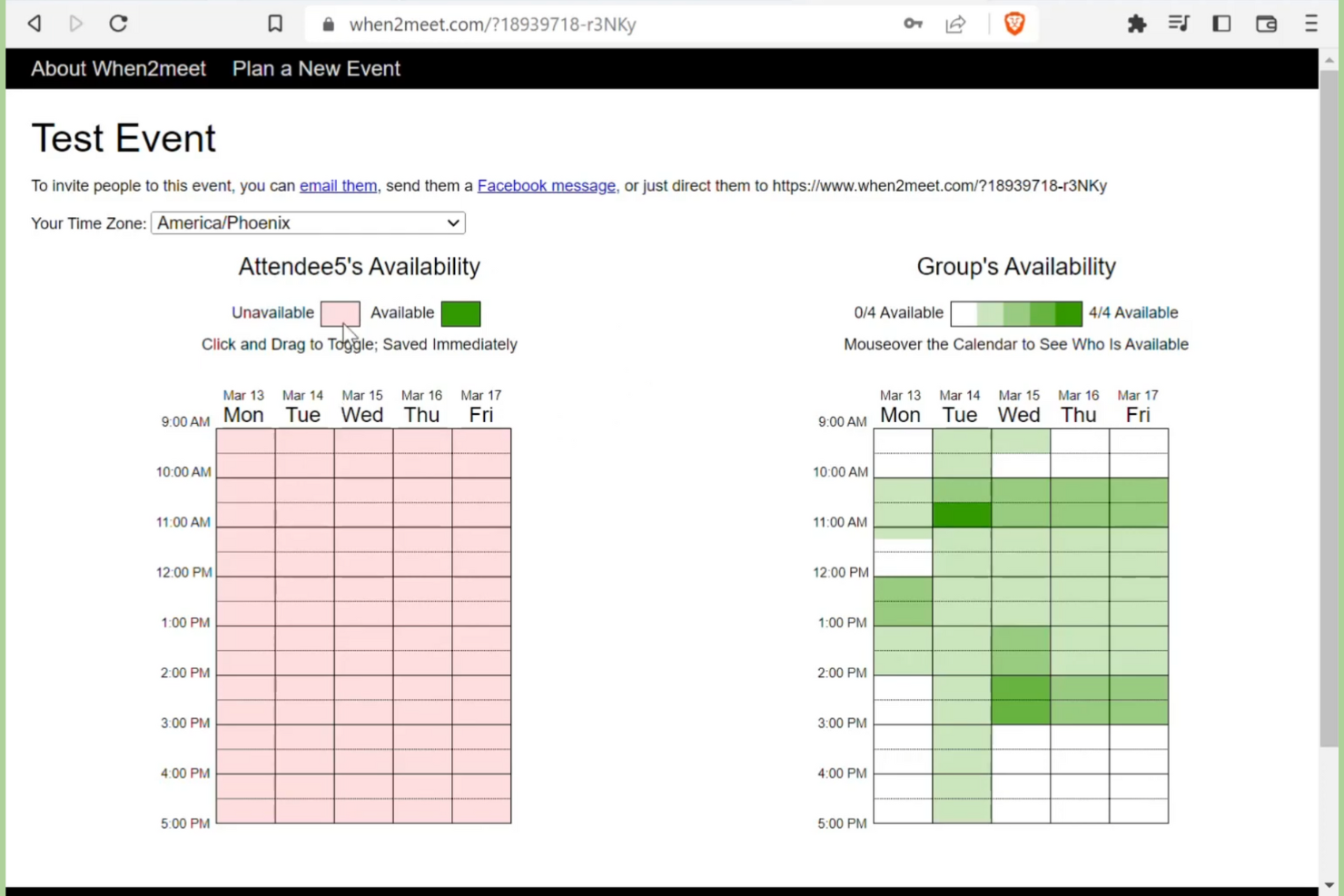
Task: Toggle Monday 4:45 PM slot in Attendee5's grid
Action: 246,817
